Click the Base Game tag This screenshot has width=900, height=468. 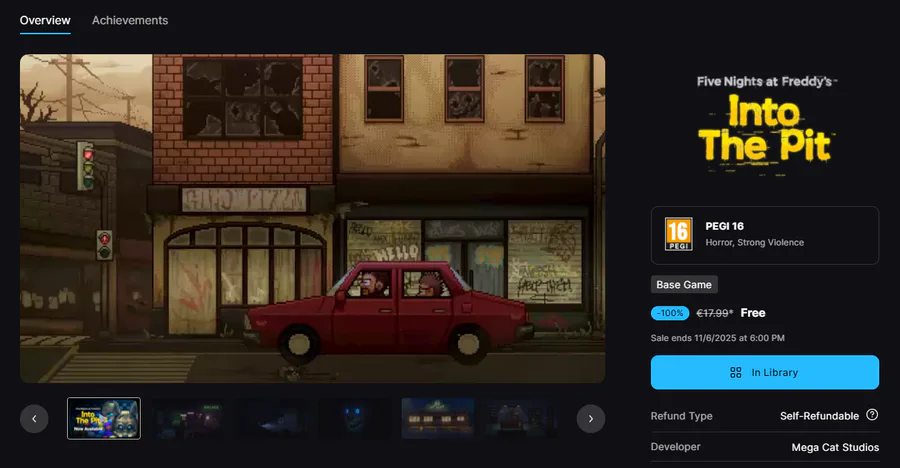(684, 284)
